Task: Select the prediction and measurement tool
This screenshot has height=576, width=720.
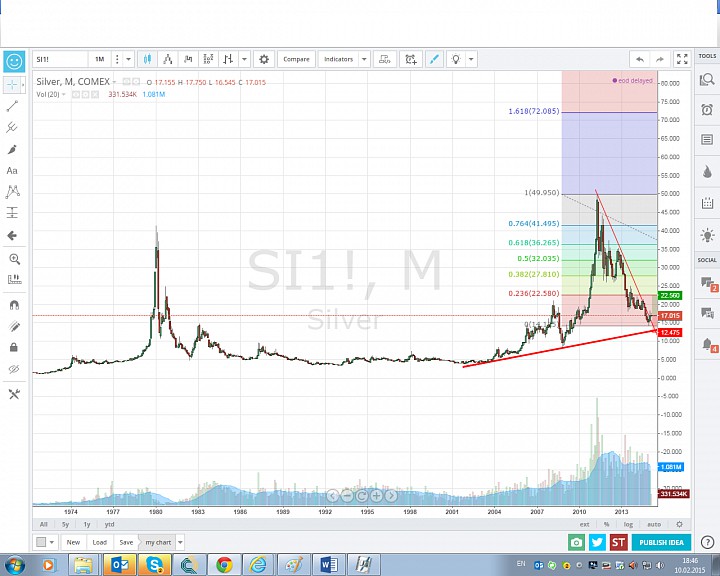Action: [x=12, y=213]
